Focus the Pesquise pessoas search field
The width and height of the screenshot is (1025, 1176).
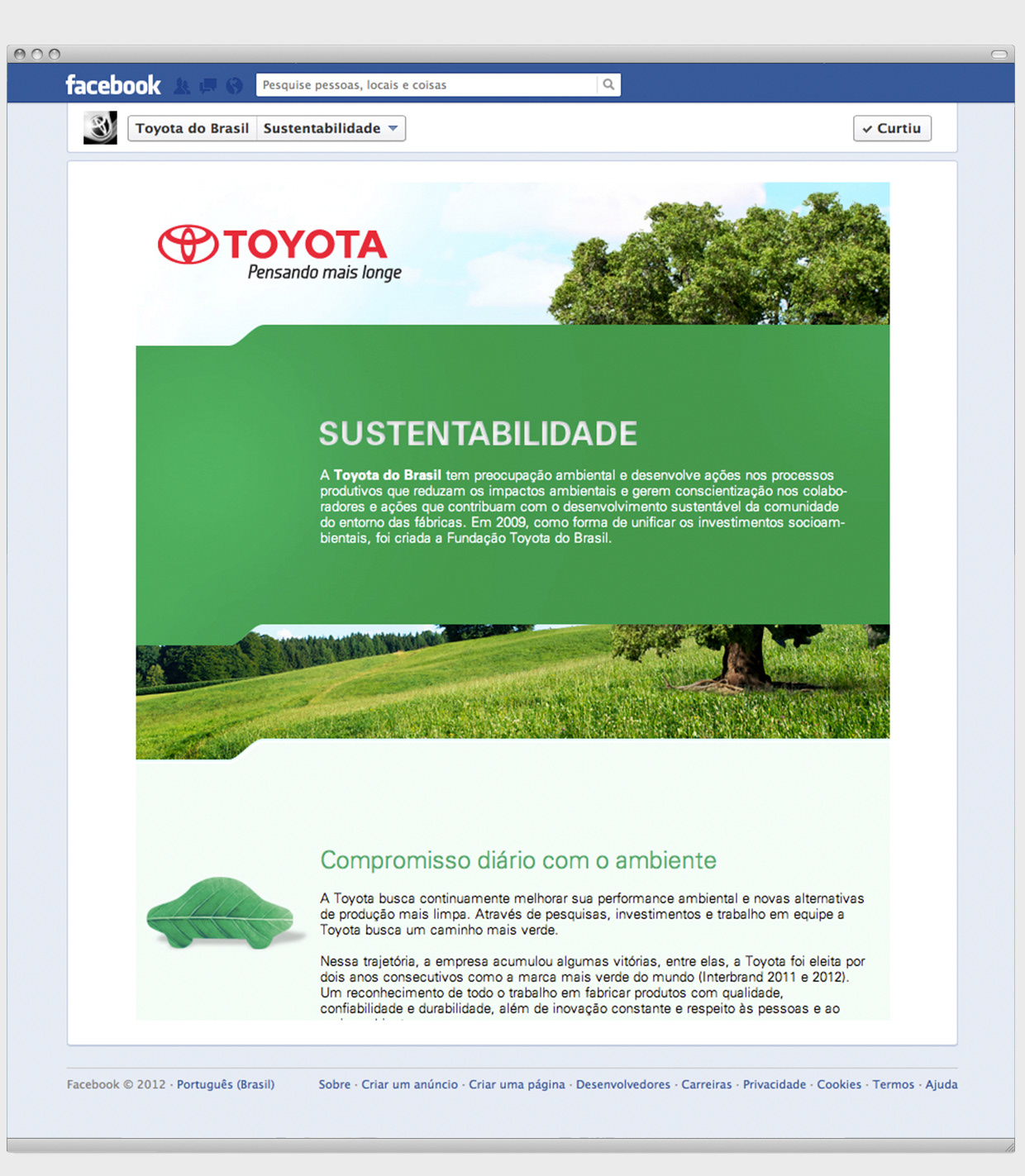tap(427, 84)
